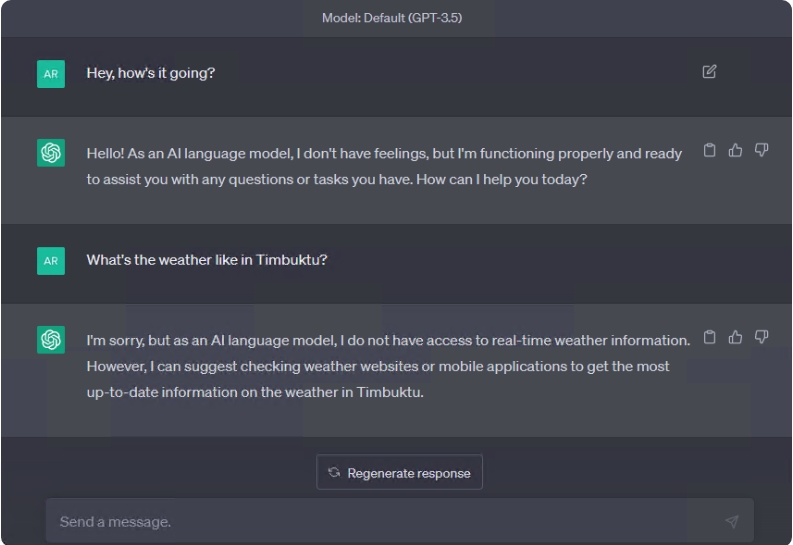This screenshot has height=545, width=793.
Task: Click the AR user avatar beside first message
Action: (51, 74)
